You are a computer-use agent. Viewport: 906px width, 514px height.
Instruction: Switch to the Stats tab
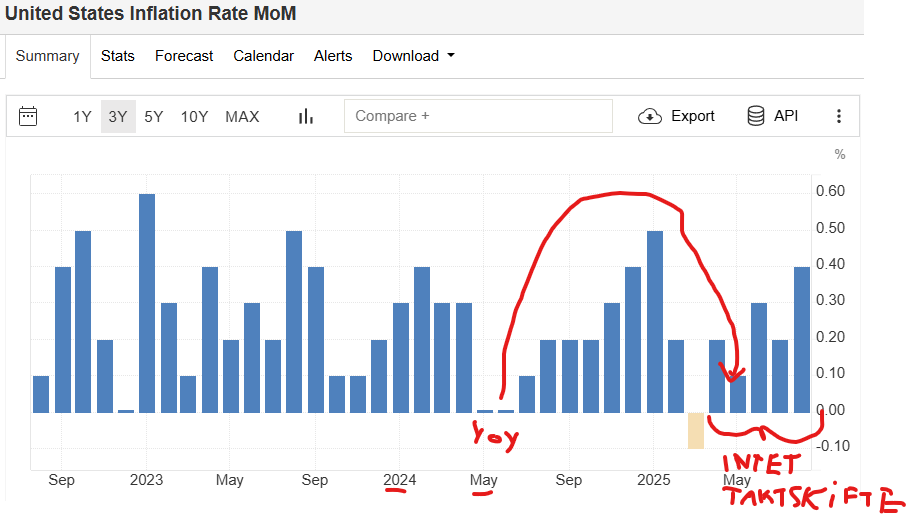[118, 56]
